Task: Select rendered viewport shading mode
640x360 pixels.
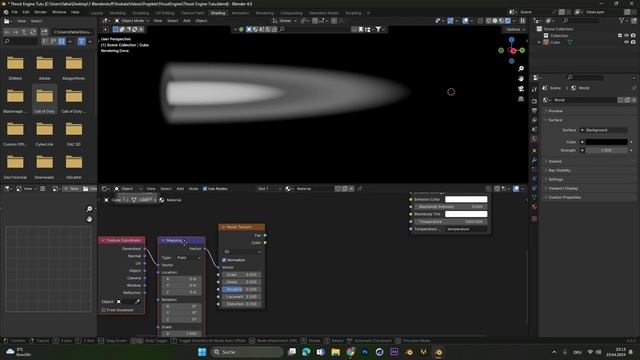Action: [508, 20]
